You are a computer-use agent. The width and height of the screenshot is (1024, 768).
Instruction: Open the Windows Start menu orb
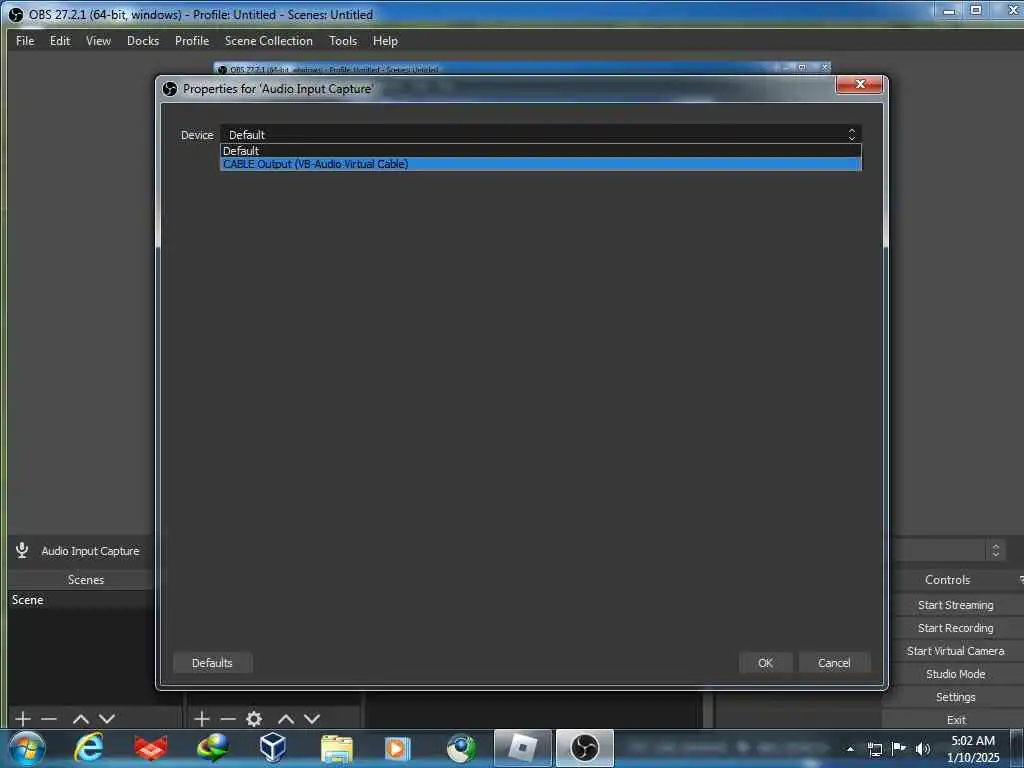coord(26,748)
